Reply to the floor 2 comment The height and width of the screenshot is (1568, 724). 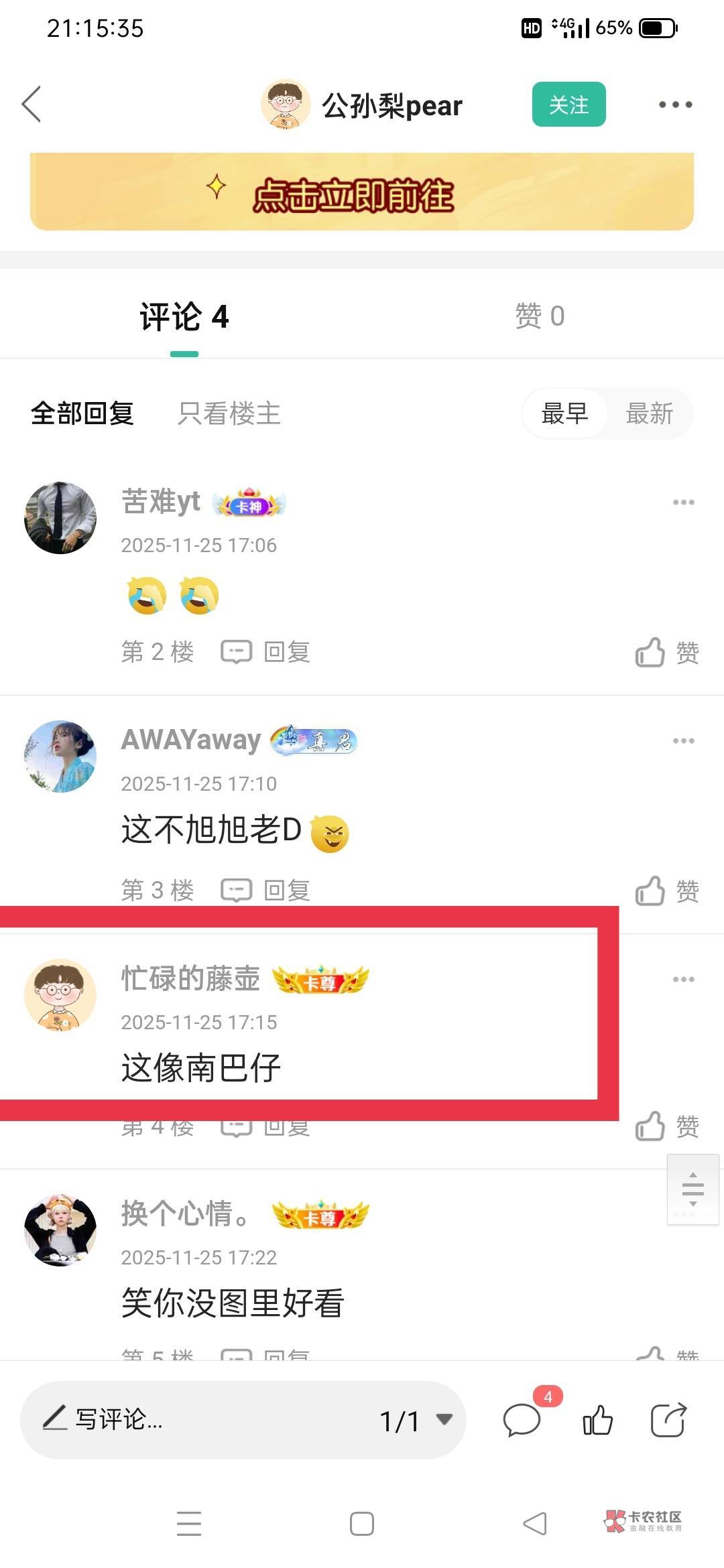266,651
